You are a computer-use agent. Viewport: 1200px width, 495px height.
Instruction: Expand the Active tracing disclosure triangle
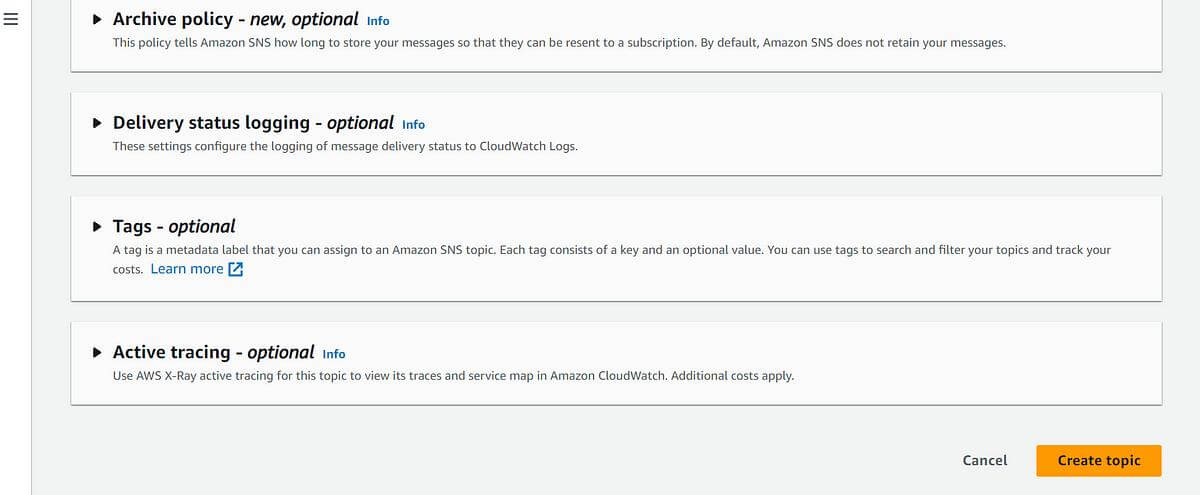97,353
